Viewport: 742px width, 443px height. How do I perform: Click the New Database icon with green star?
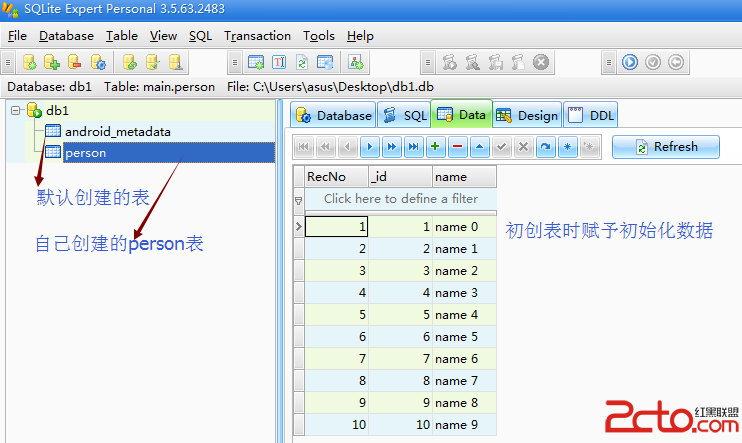coord(29,62)
